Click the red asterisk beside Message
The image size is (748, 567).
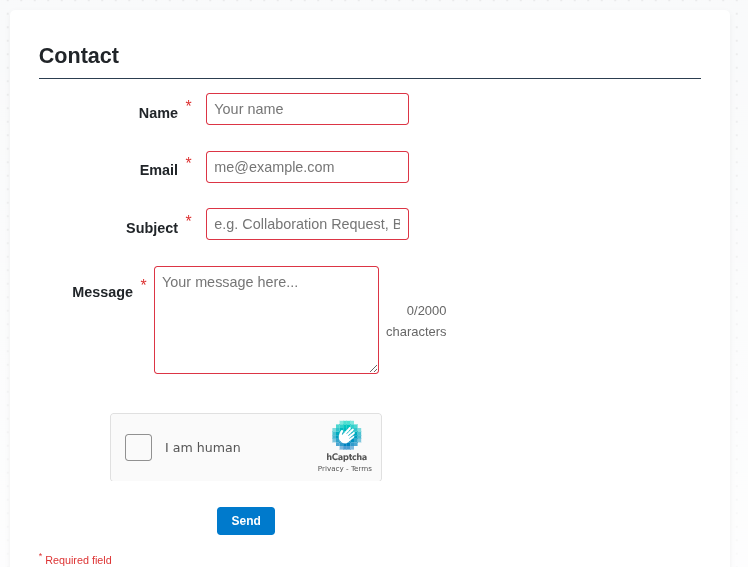coord(143,284)
